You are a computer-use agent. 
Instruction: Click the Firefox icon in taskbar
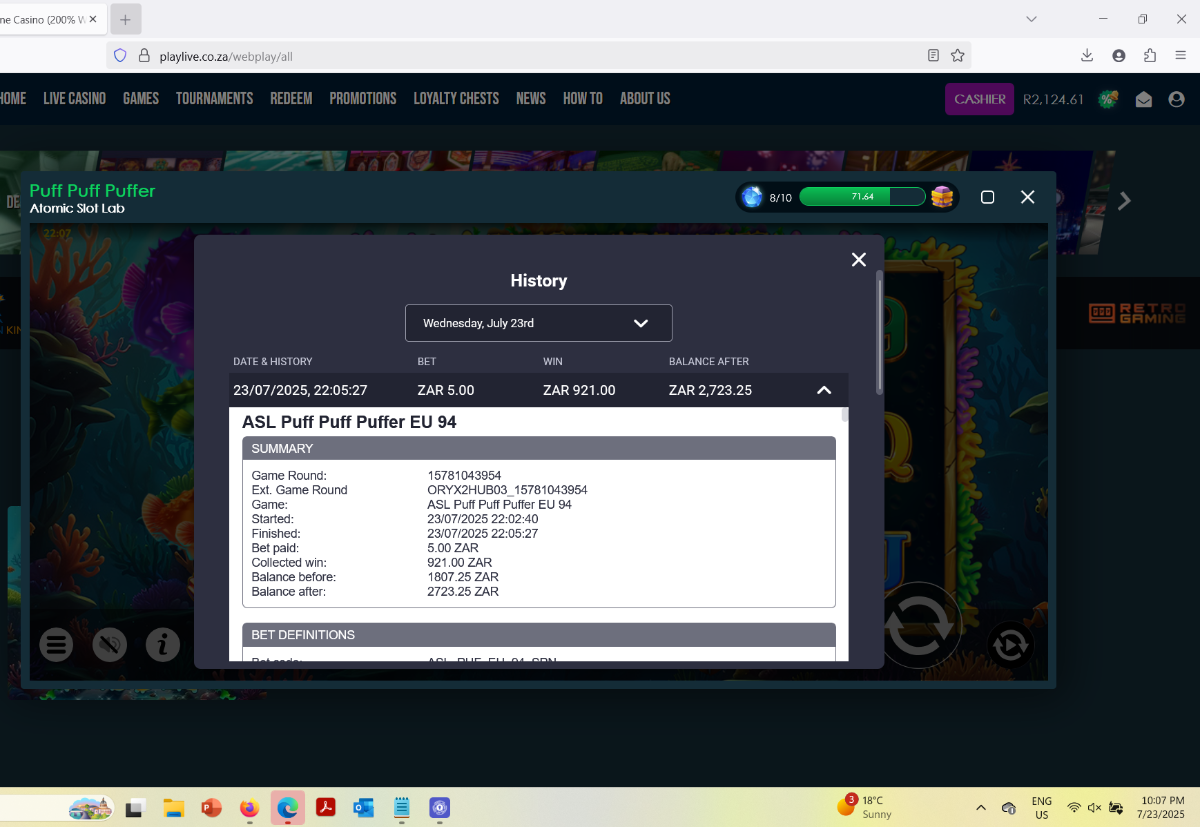point(249,808)
